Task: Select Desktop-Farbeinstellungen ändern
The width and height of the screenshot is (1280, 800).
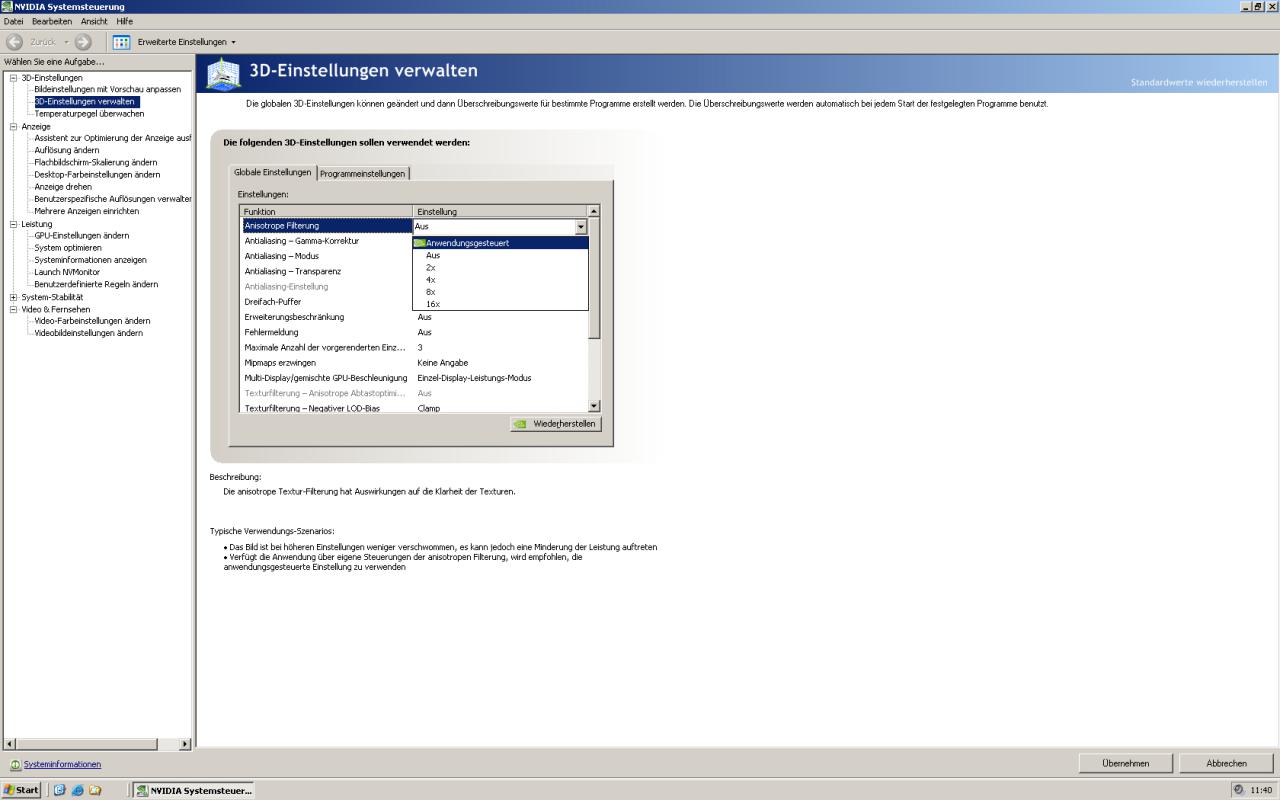Action: click(x=97, y=174)
